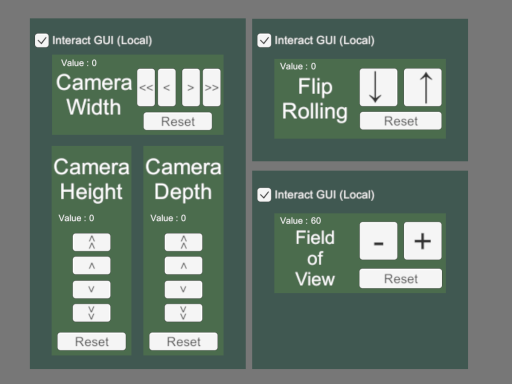Click Camera Depth double-down arrow button

click(x=183, y=313)
